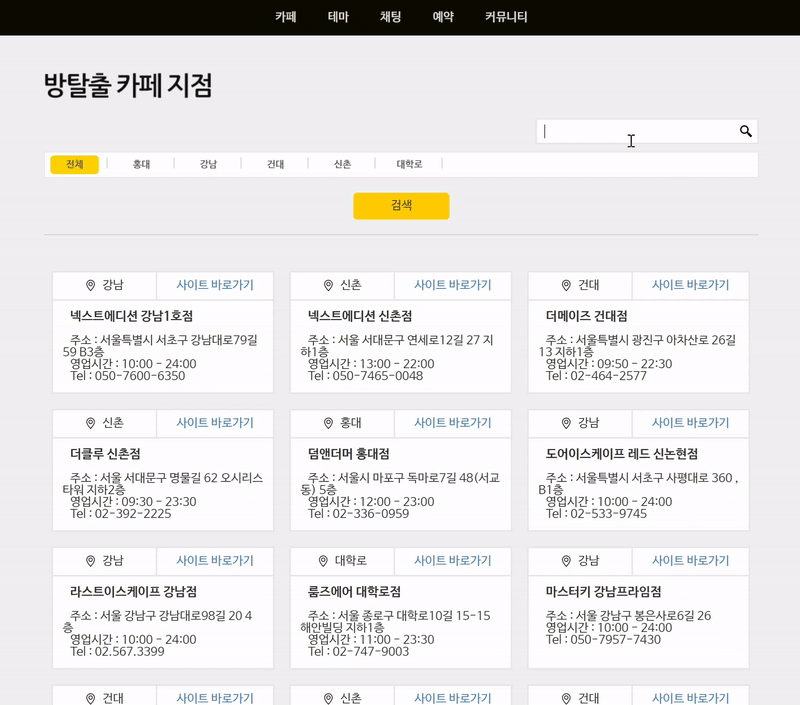This screenshot has width=800, height=705.
Task: Click location pin icon on 더메이즈 건대점 card
Action: tap(566, 285)
